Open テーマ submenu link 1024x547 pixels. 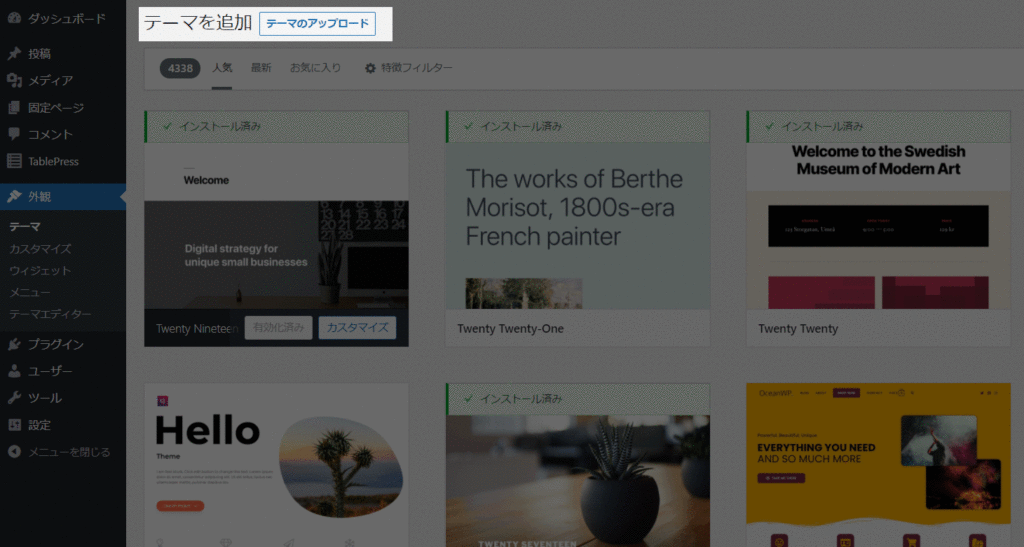[25, 227]
